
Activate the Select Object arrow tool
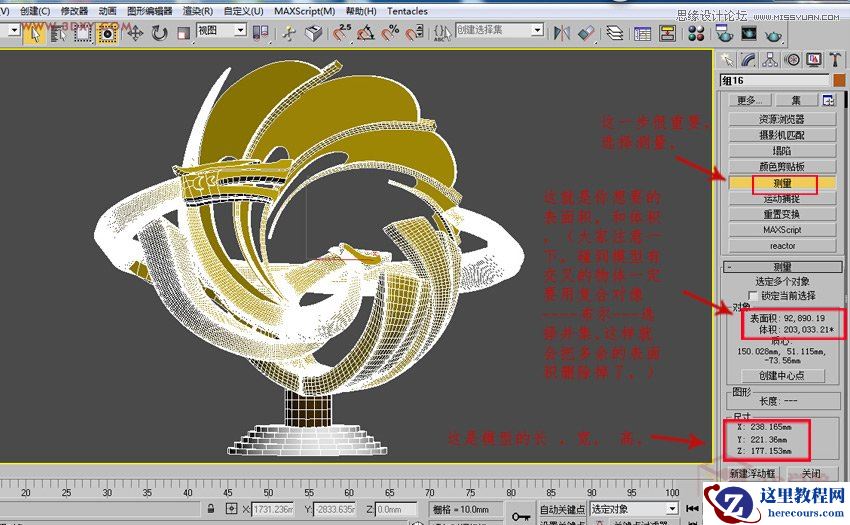(34, 34)
